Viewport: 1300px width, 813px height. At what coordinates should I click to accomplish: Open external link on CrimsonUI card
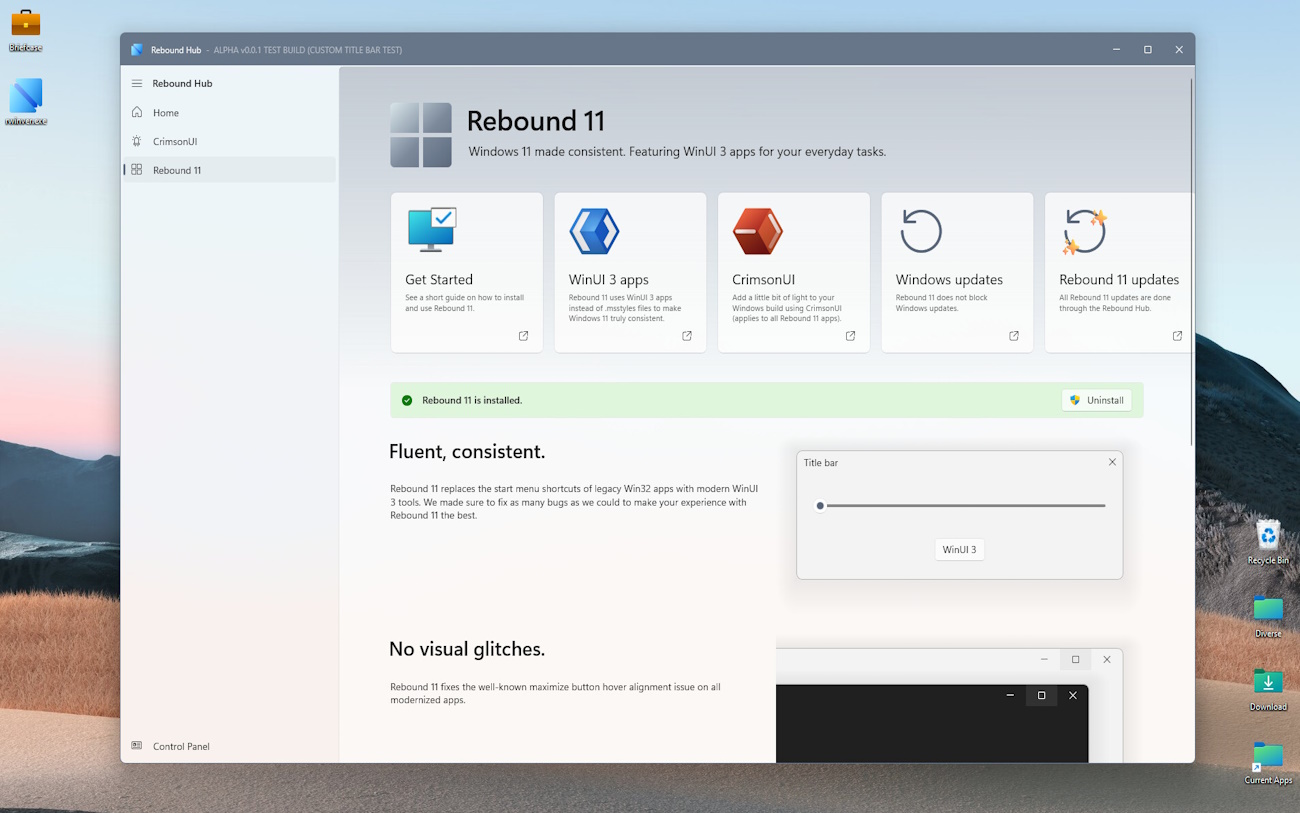pyautogui.click(x=850, y=336)
